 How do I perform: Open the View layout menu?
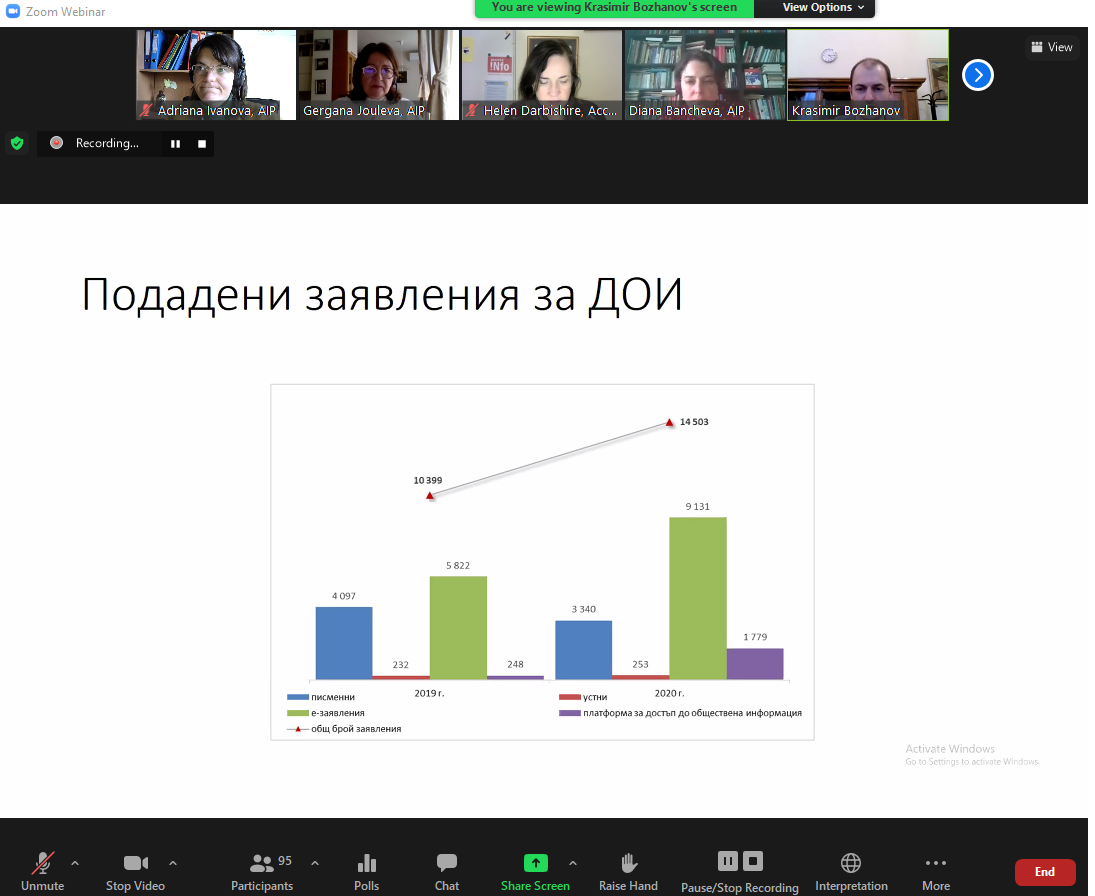(x=1051, y=47)
